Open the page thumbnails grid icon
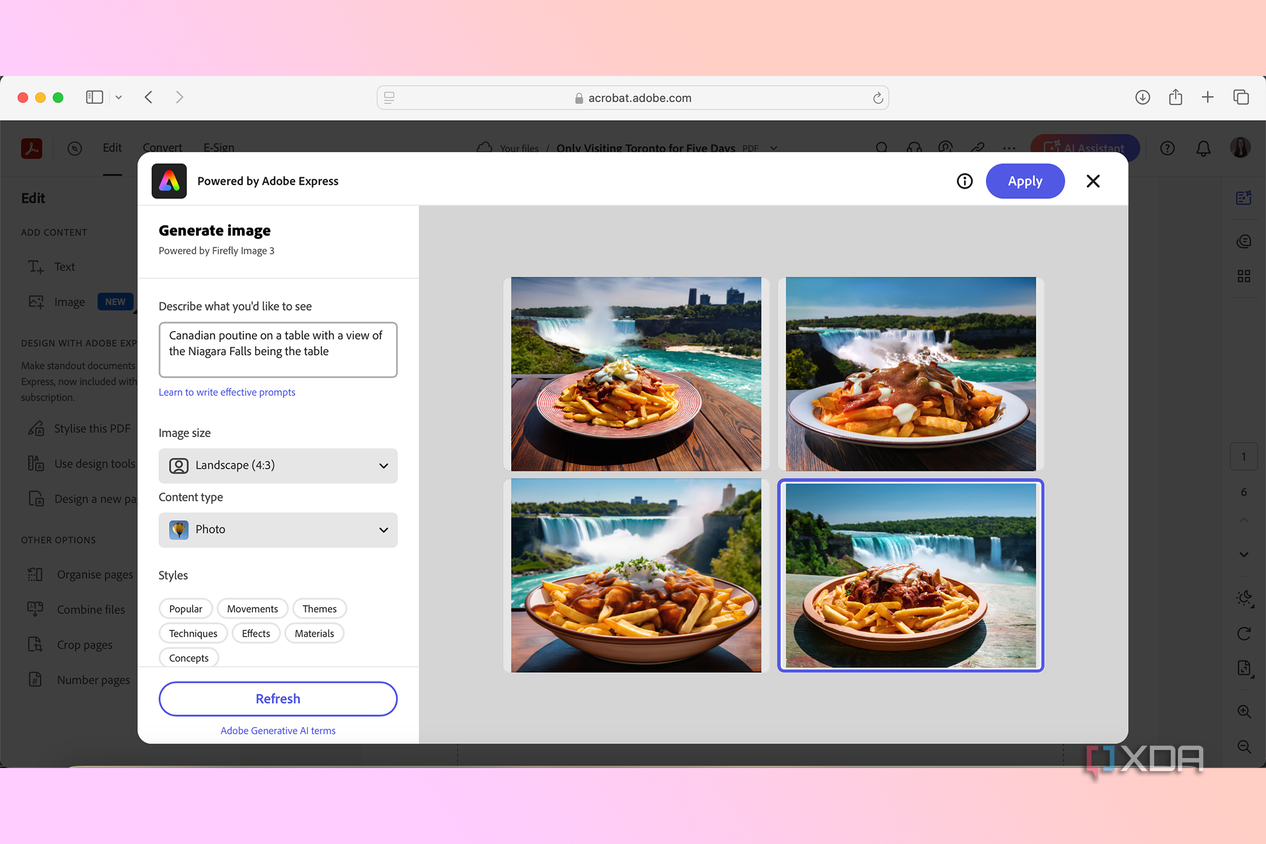 1244,276
